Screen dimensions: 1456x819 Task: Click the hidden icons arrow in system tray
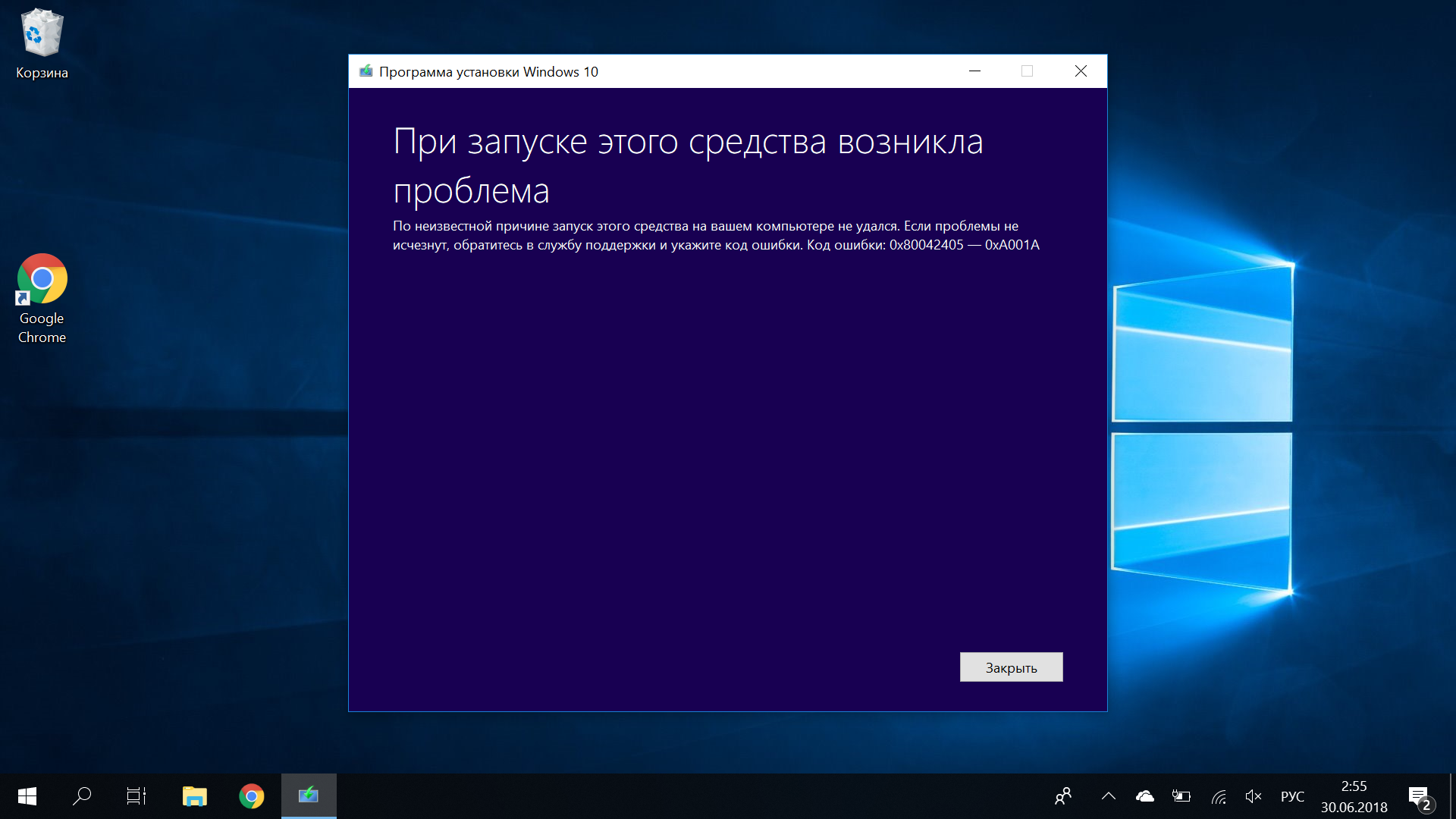[x=1108, y=796]
